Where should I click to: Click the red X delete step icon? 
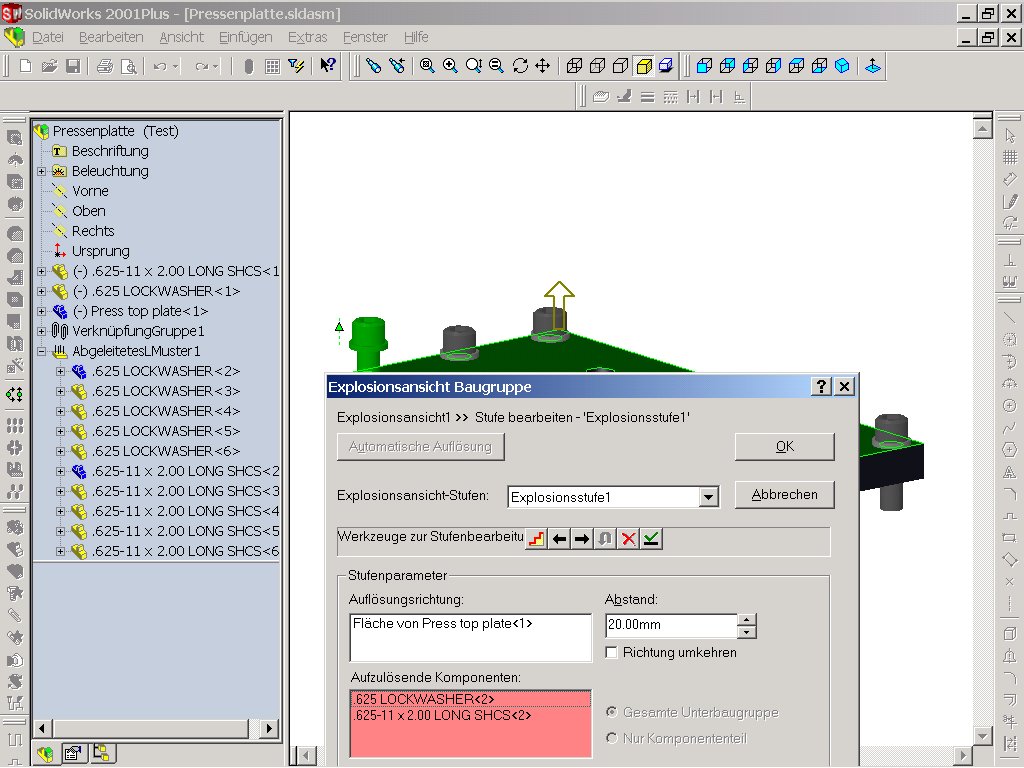[628, 539]
